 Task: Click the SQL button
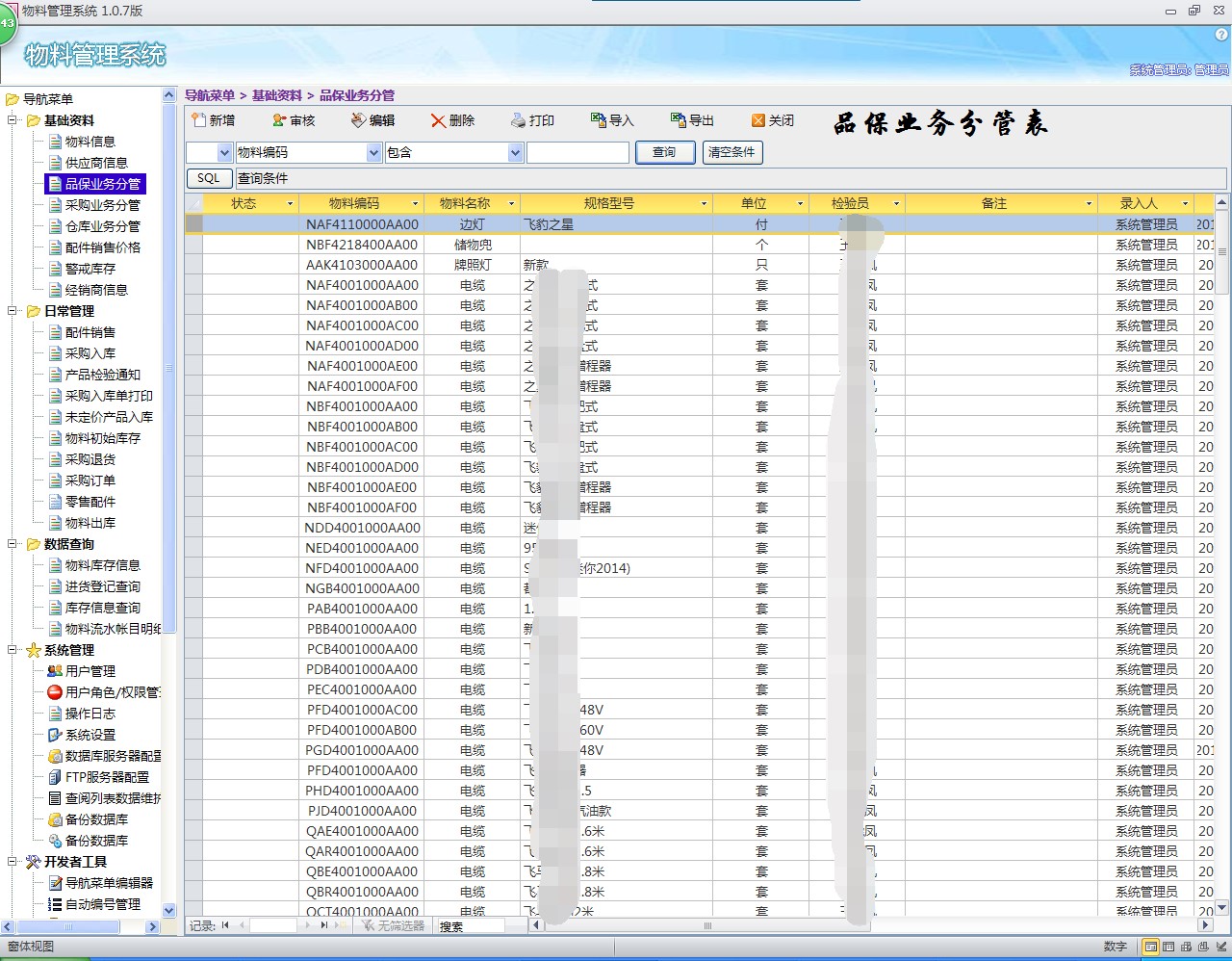pos(209,178)
